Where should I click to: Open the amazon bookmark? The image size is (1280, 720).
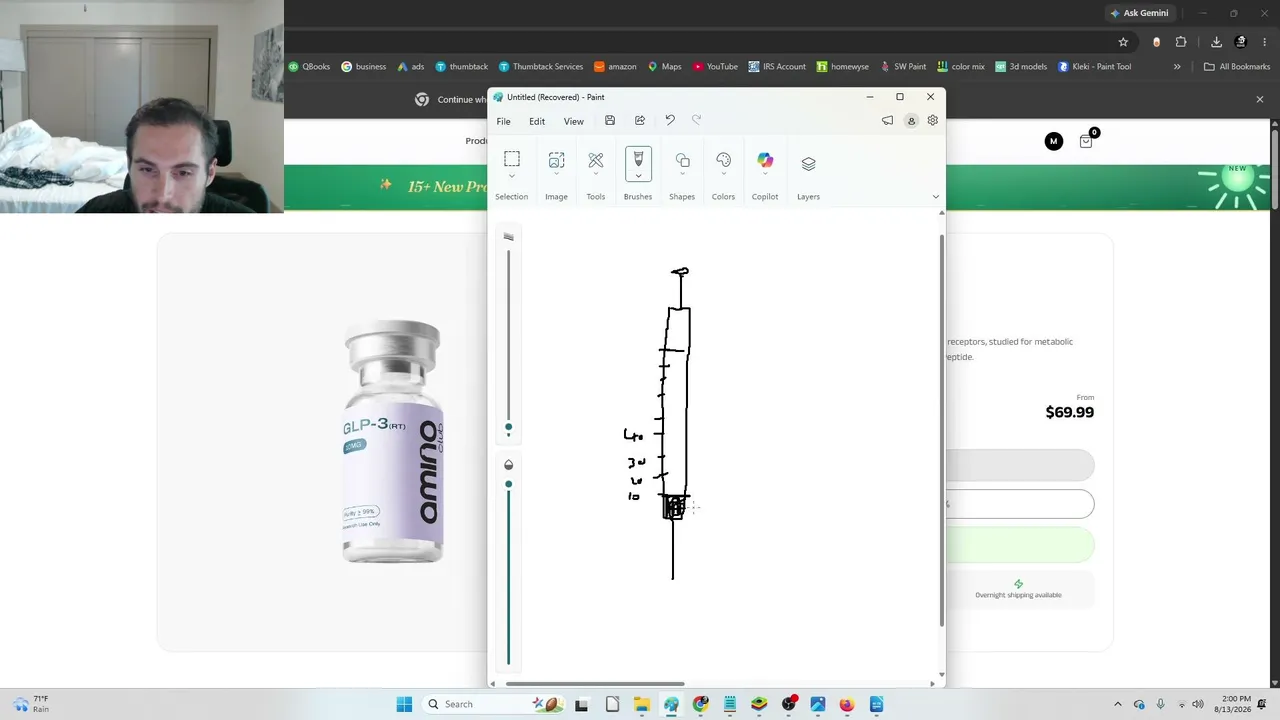click(x=615, y=67)
